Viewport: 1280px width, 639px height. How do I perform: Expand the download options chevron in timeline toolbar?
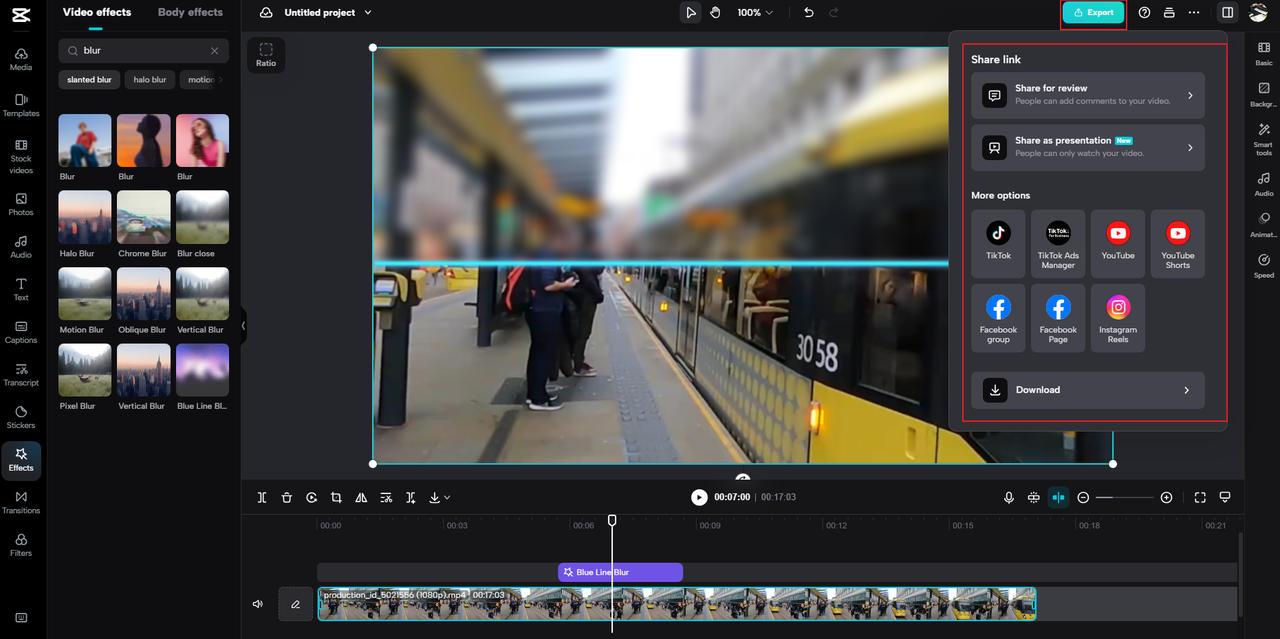coord(448,497)
